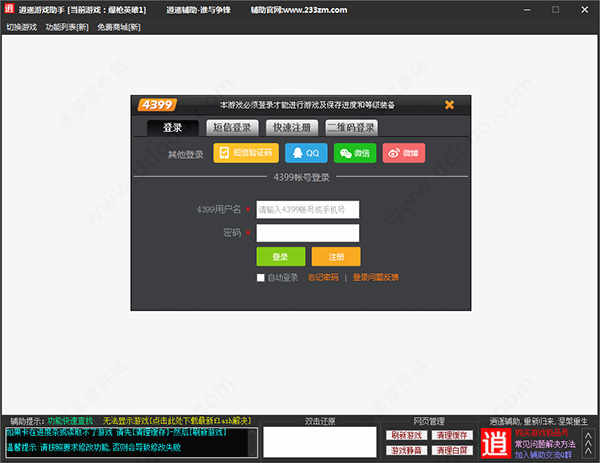
Task: Switch to the 二维码登录 tab
Action: [x=351, y=127]
